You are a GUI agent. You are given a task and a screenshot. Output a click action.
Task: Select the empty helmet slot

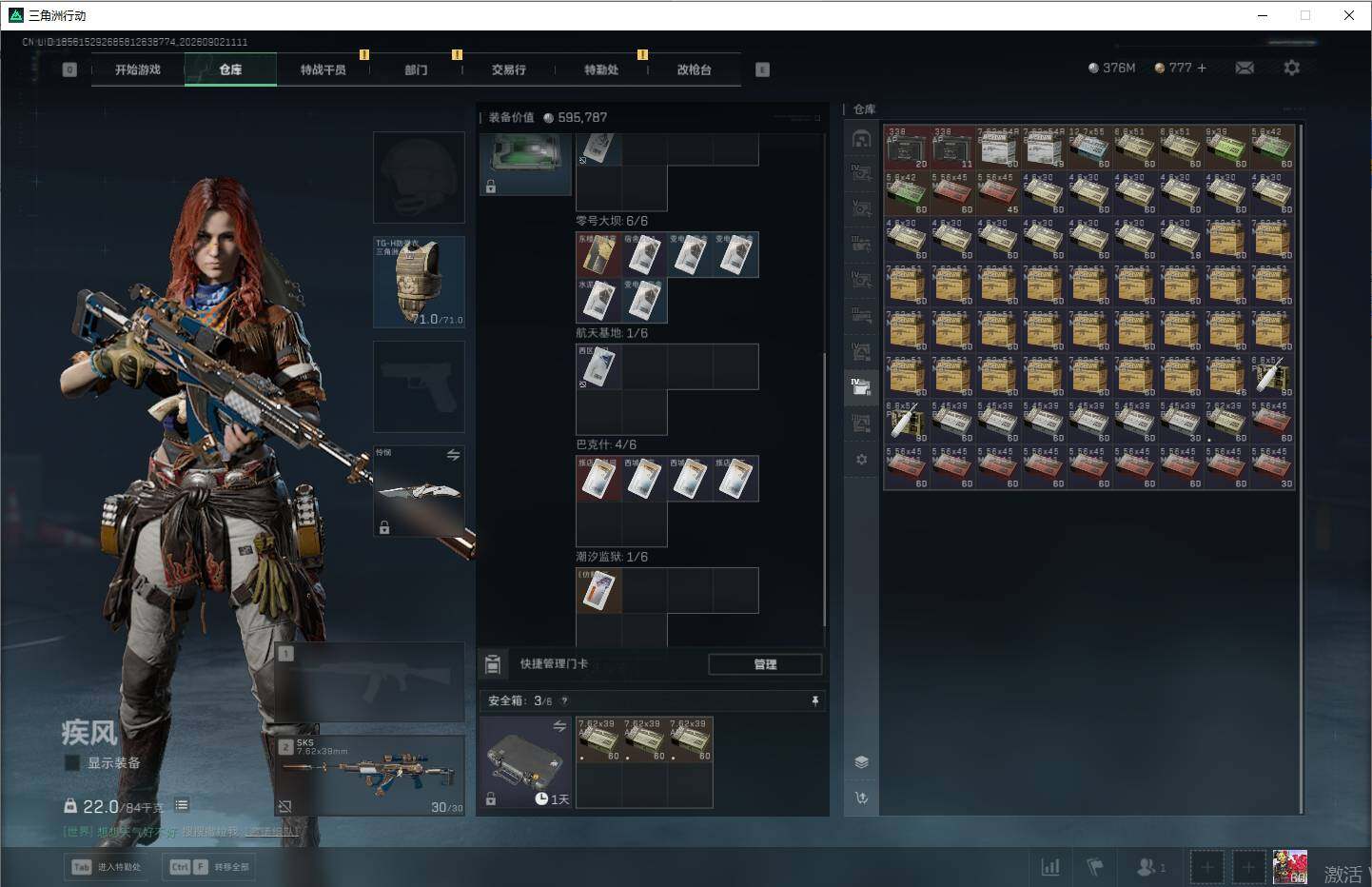[419, 177]
